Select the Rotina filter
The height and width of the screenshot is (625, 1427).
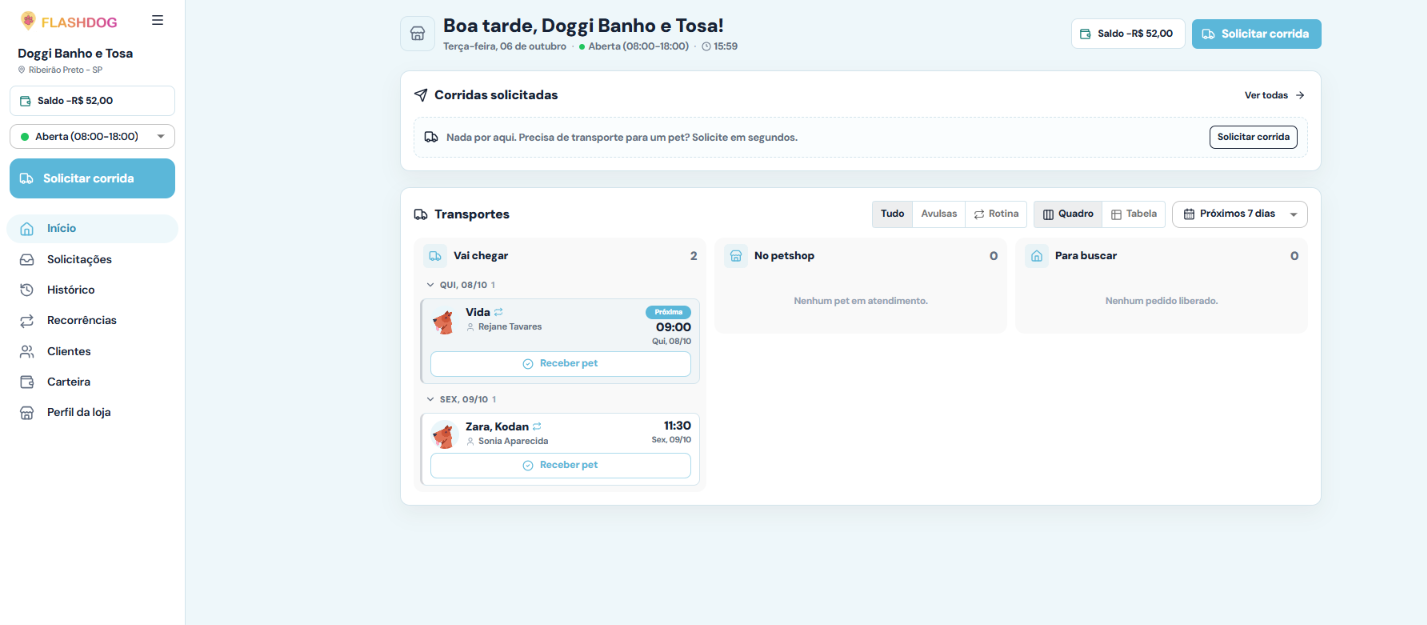coord(996,214)
